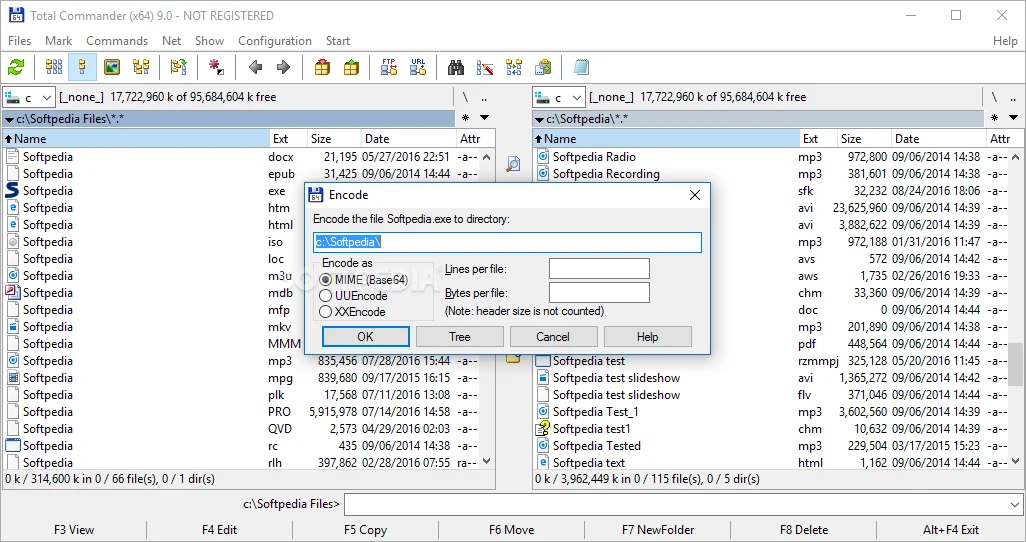Click the left panel favorites asterisk button

click(x=465, y=118)
